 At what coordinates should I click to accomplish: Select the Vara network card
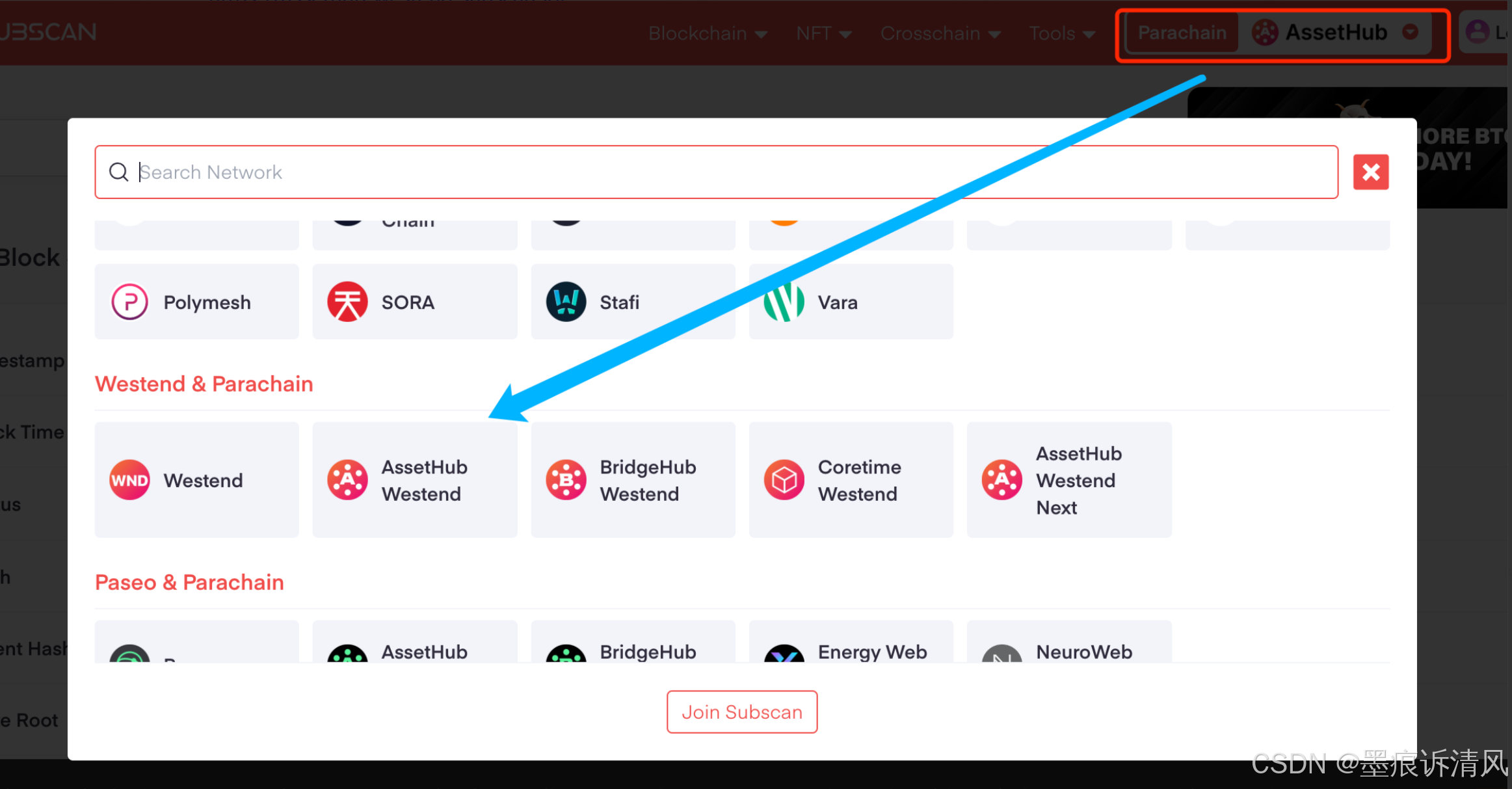click(x=851, y=301)
